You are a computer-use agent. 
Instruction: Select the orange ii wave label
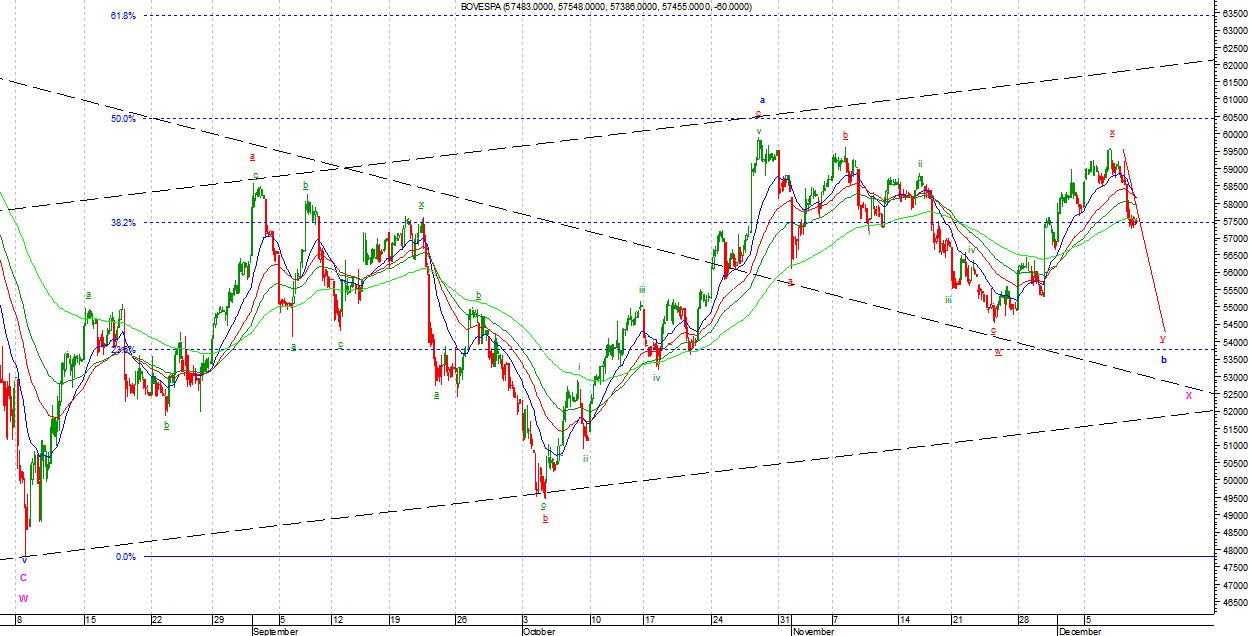point(919,163)
